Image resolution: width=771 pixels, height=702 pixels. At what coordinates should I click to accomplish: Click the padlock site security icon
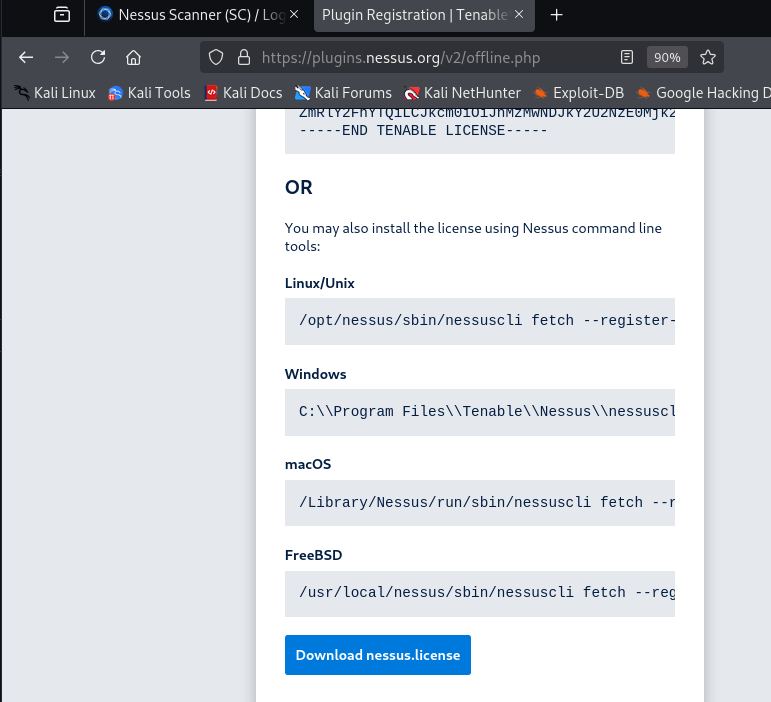tap(243, 57)
